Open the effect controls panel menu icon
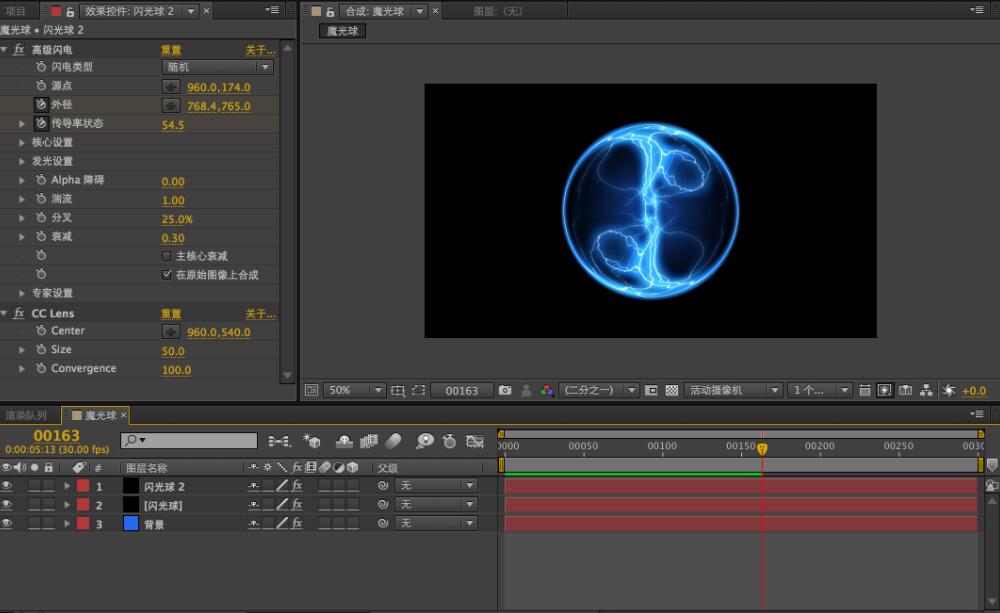This screenshot has height=613, width=1000. tap(272, 10)
